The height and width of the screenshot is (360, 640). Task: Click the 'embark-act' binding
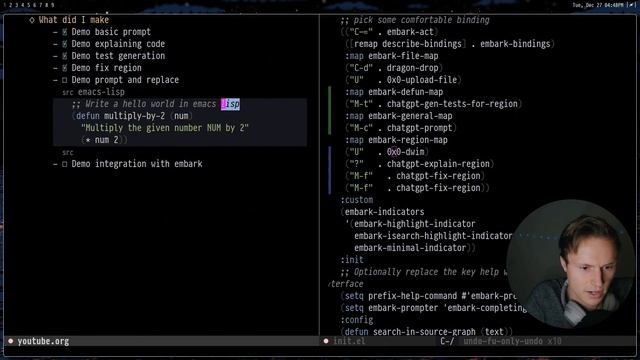pos(410,32)
